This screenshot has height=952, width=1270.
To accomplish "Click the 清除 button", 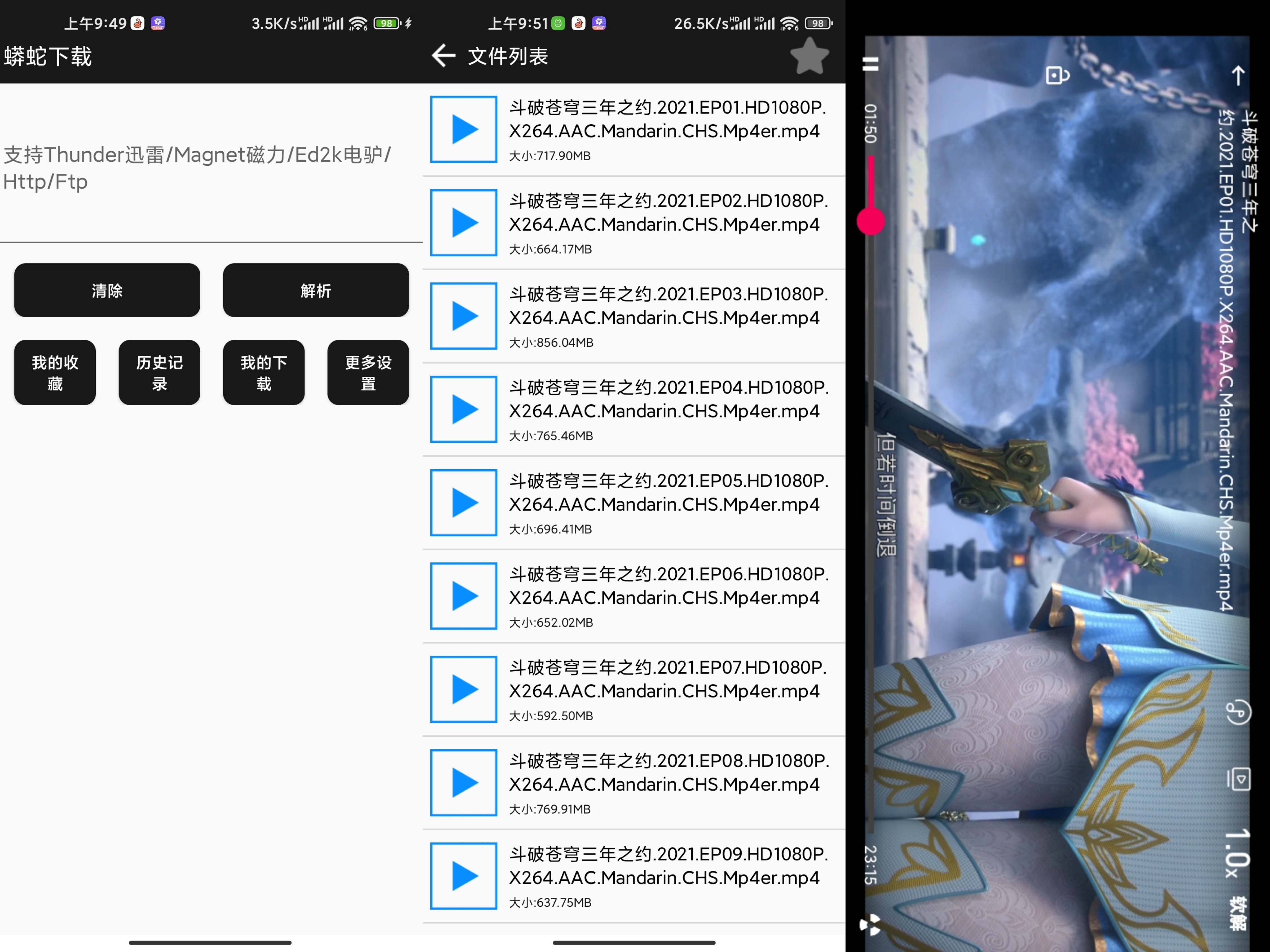I will point(107,290).
